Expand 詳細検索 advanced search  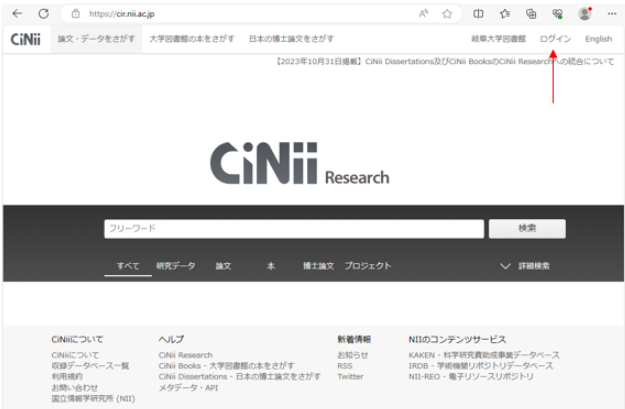(x=525, y=266)
